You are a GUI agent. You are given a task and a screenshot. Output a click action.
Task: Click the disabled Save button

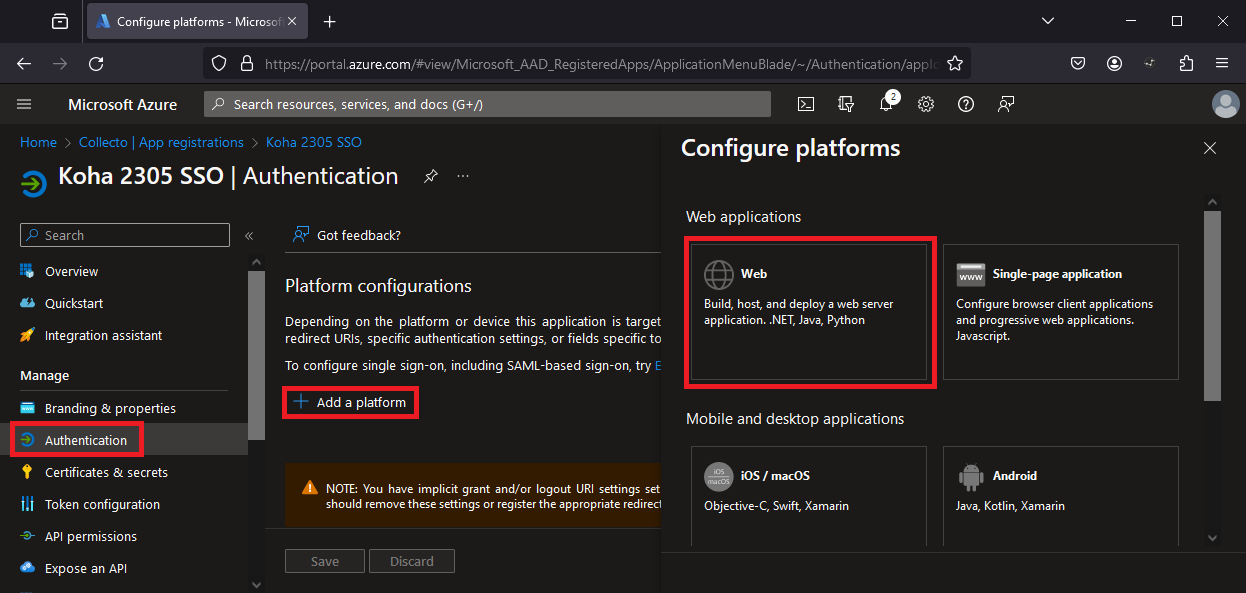[325, 561]
